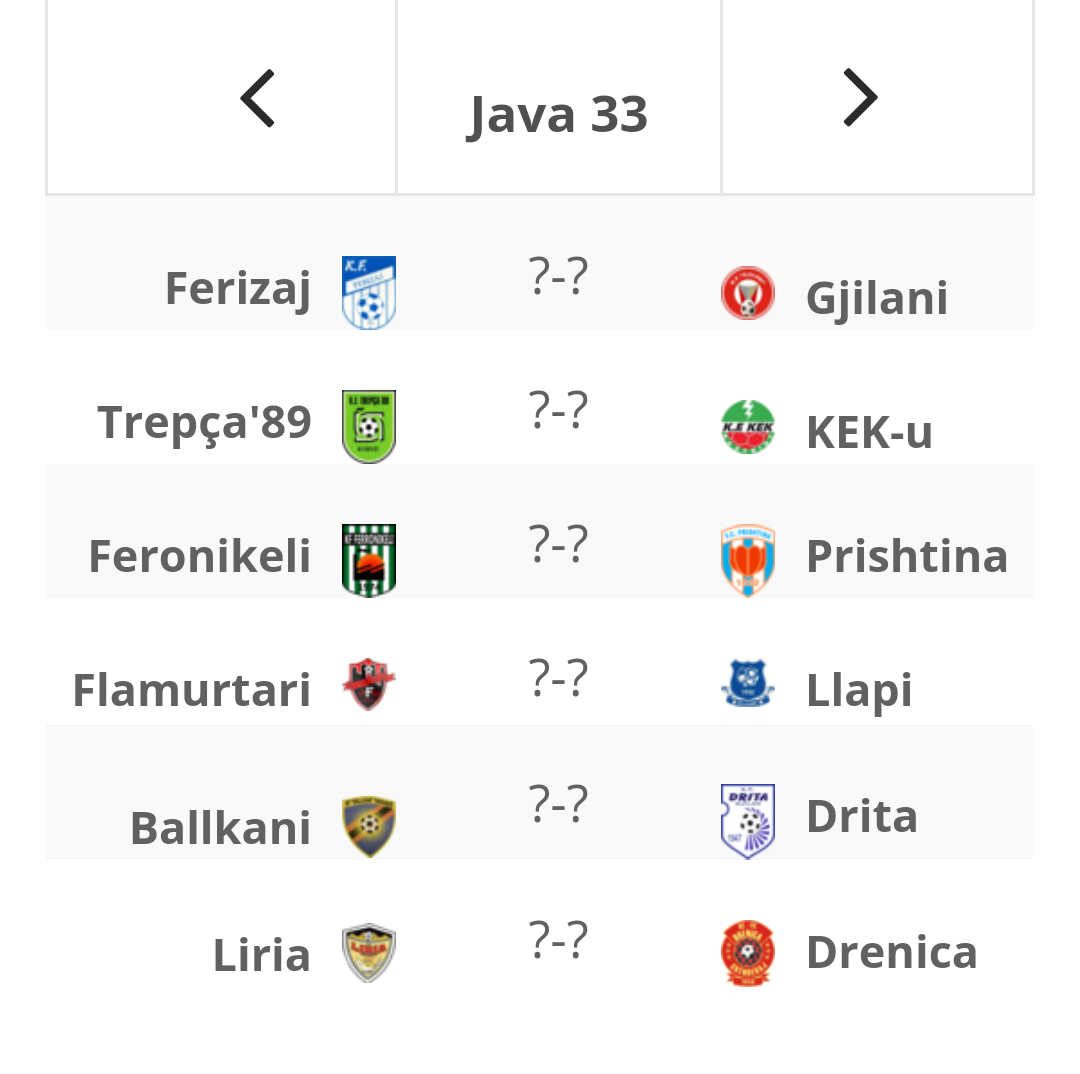Viewport: 1080px width, 1074px height.
Task: Click the Trepça'89 green shield logo
Action: [369, 426]
